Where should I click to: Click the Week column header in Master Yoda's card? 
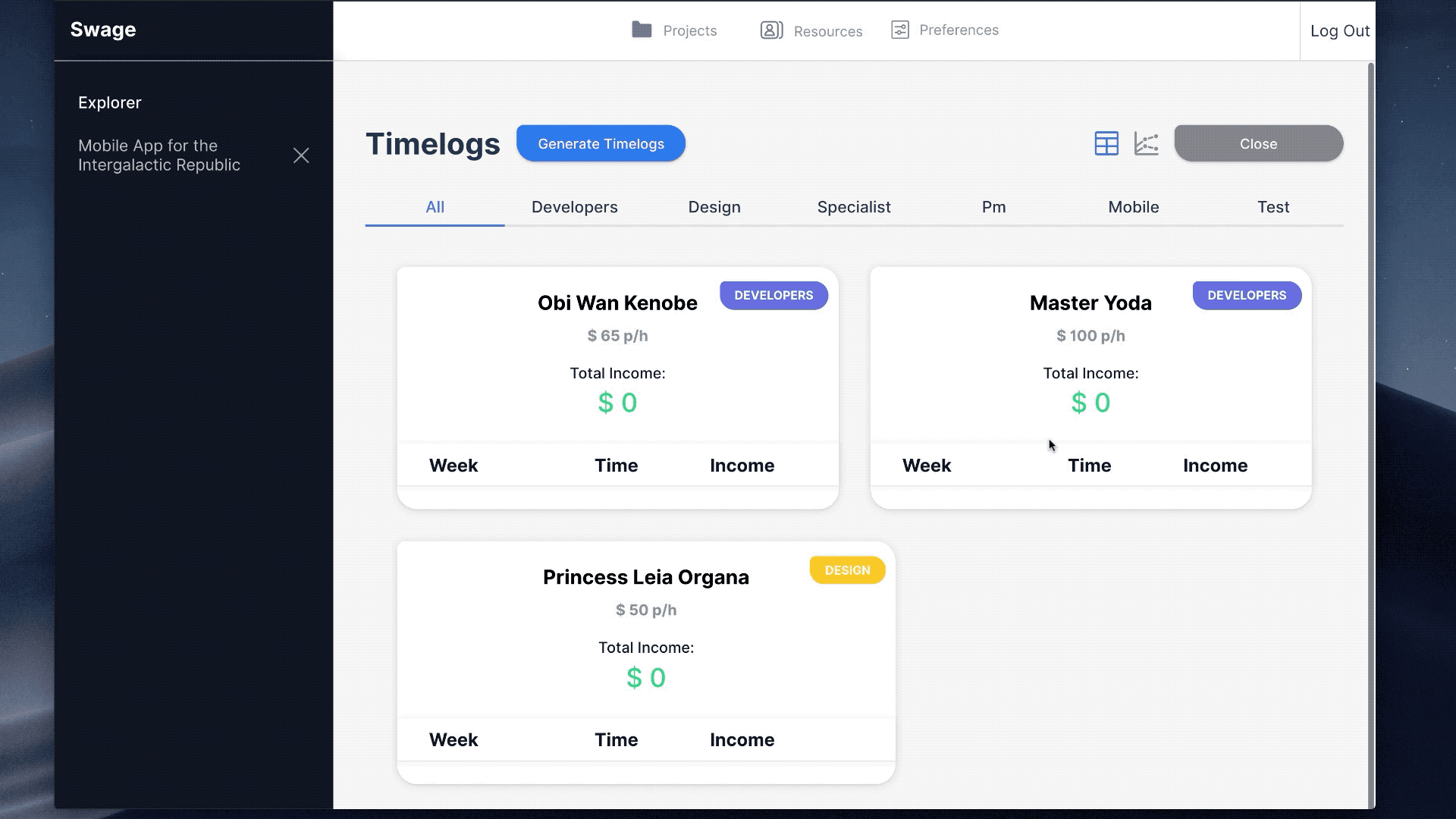pos(927,466)
